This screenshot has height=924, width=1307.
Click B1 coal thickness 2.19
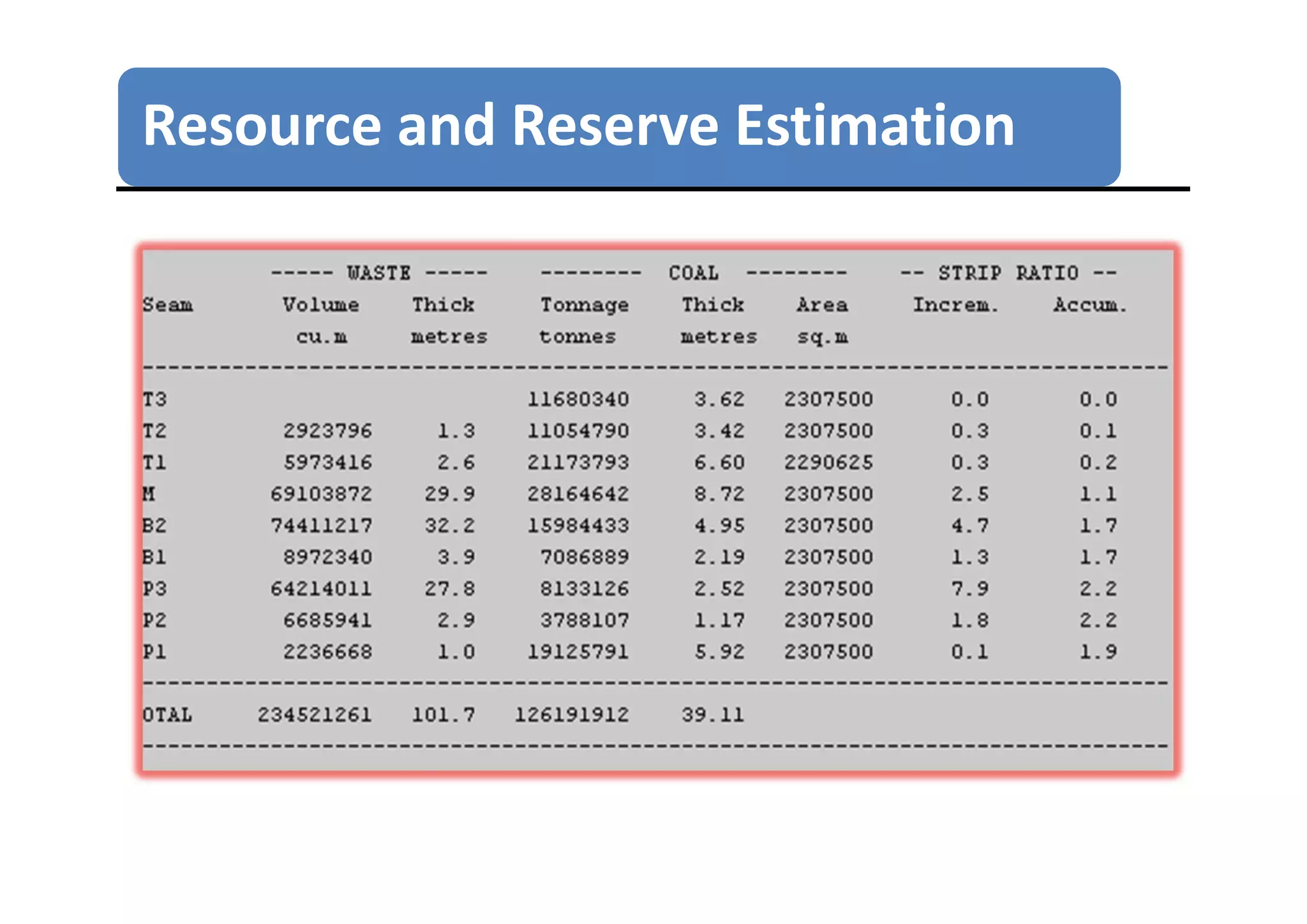(x=719, y=557)
